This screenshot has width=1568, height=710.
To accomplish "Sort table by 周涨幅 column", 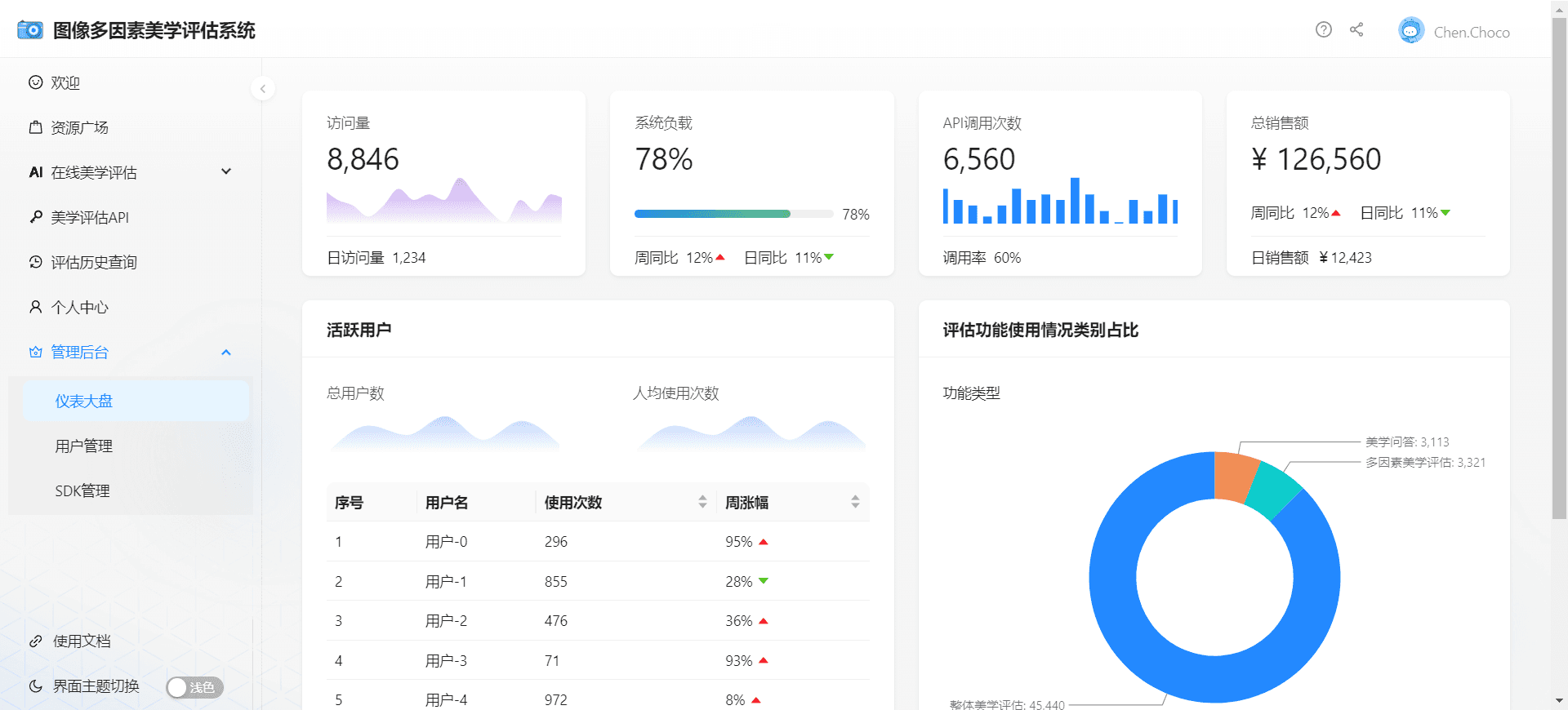I will pos(855,502).
